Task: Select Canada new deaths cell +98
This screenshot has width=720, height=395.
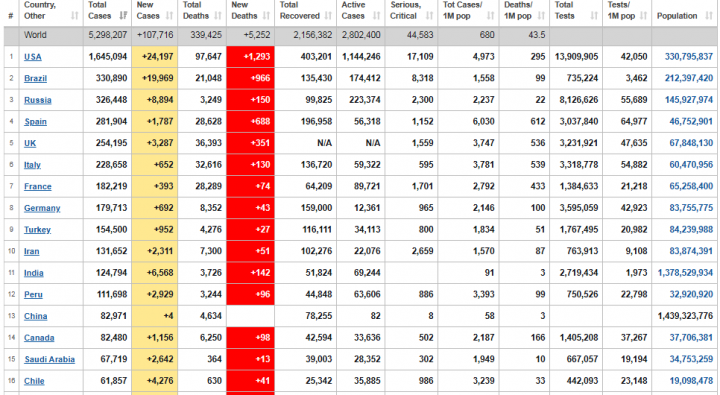Action: click(250, 338)
